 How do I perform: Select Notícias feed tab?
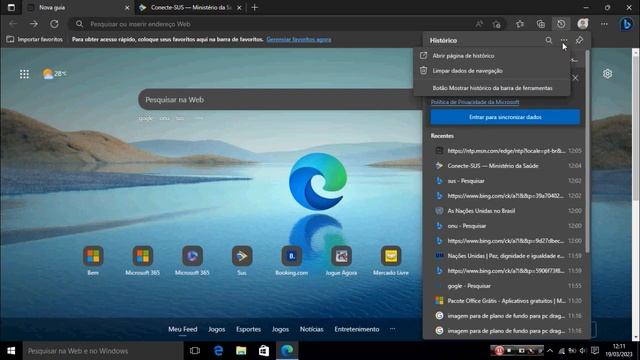pos(311,329)
